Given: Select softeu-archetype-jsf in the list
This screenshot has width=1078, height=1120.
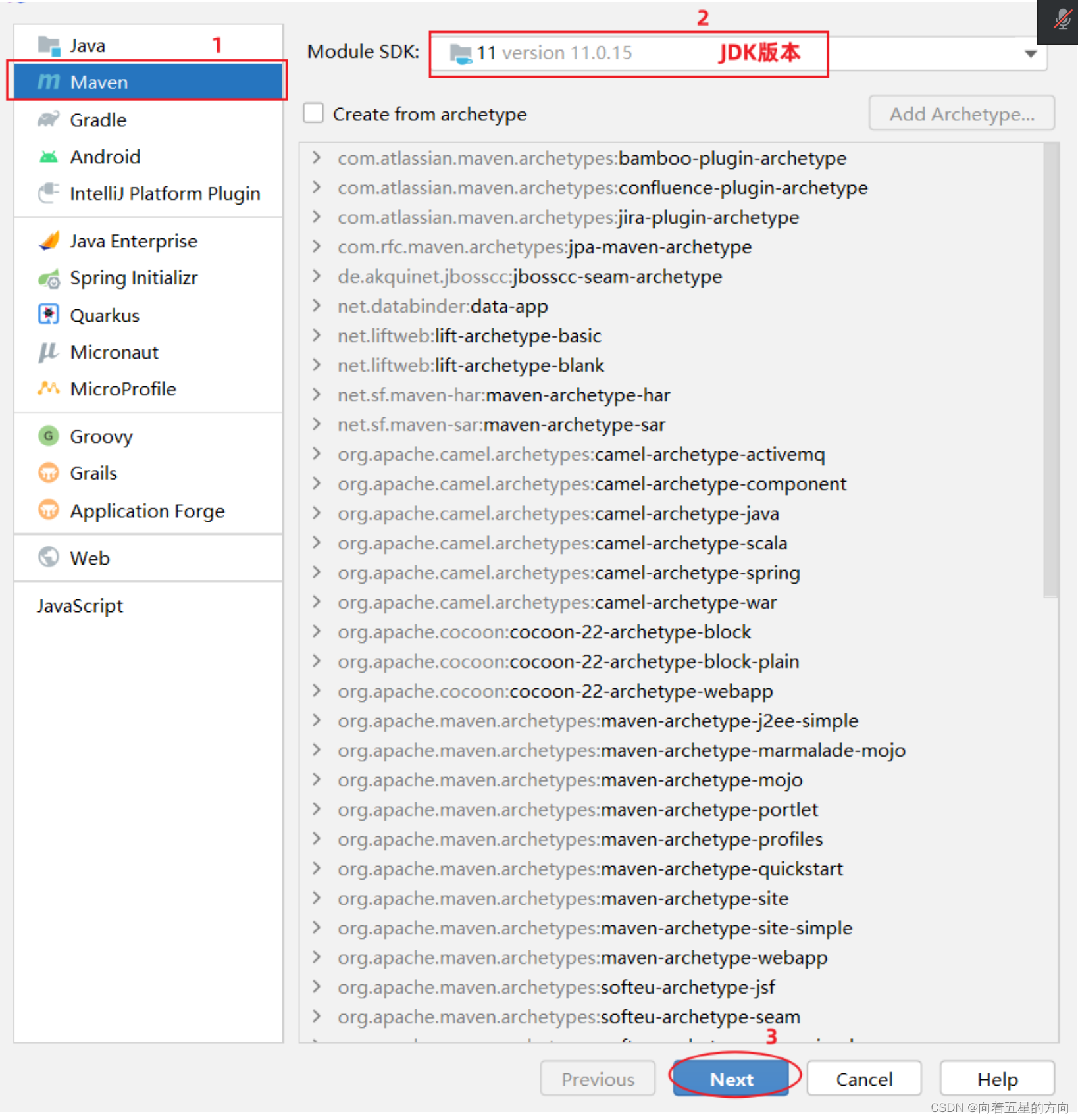Looking at the screenshot, I should pos(556,987).
